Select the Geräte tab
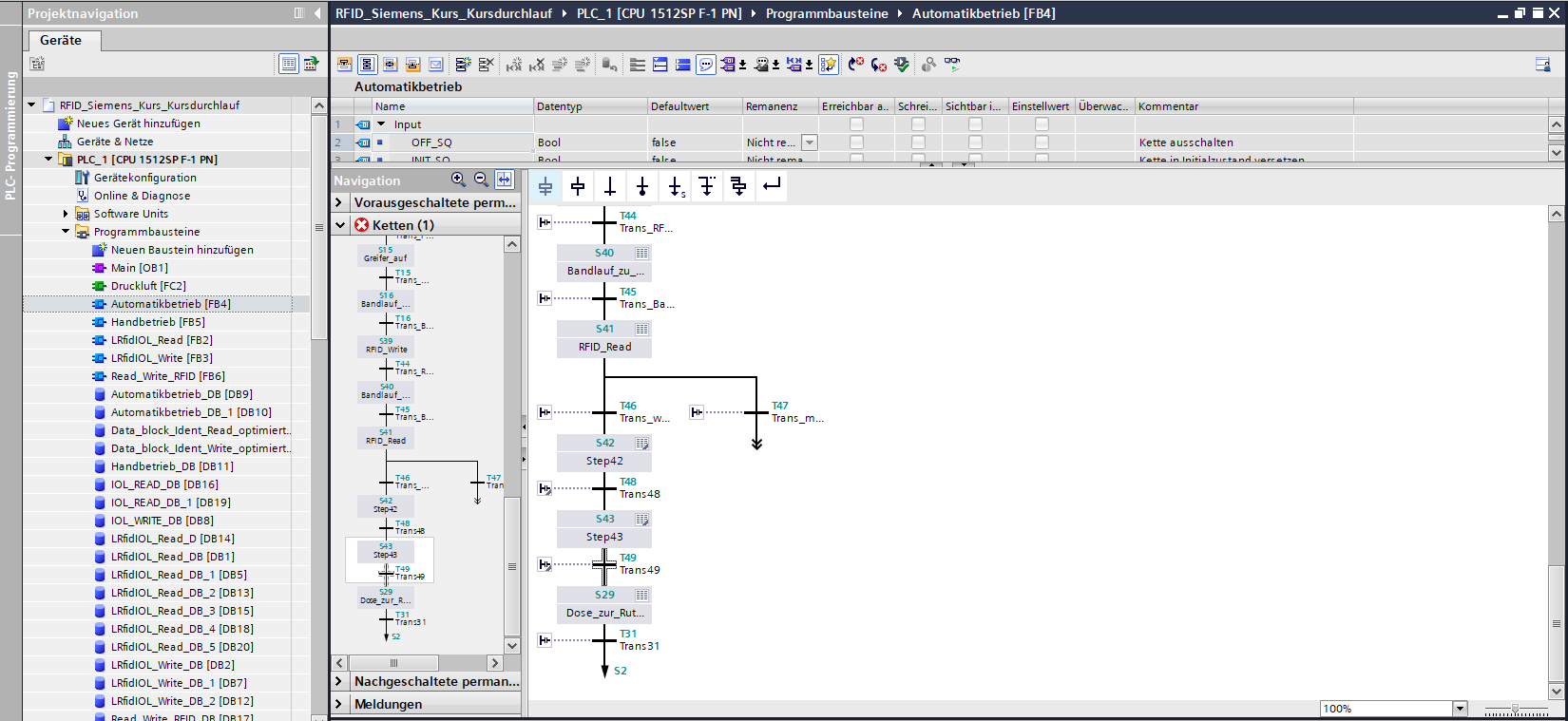 pos(61,40)
